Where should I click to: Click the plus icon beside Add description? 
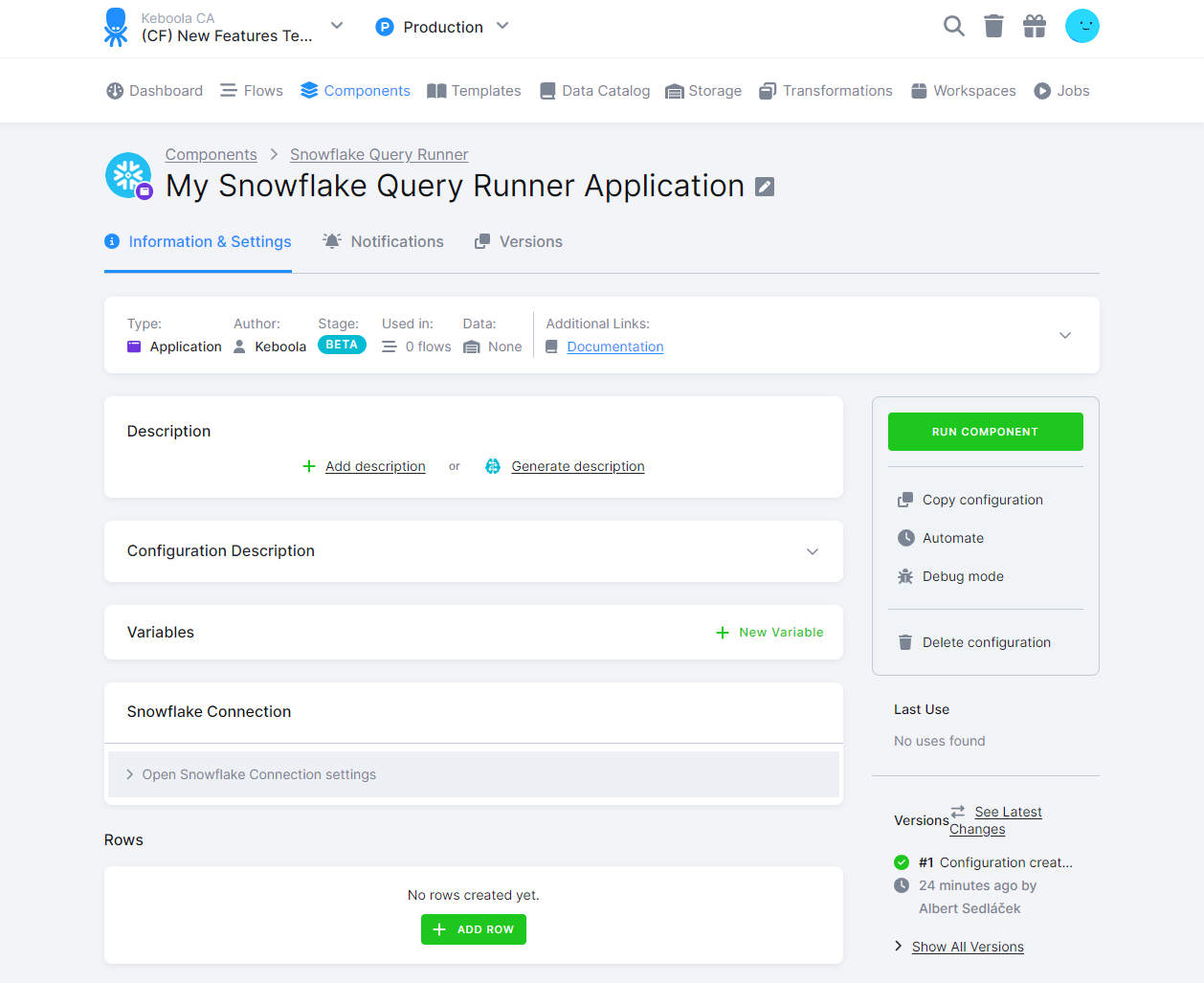pos(309,466)
